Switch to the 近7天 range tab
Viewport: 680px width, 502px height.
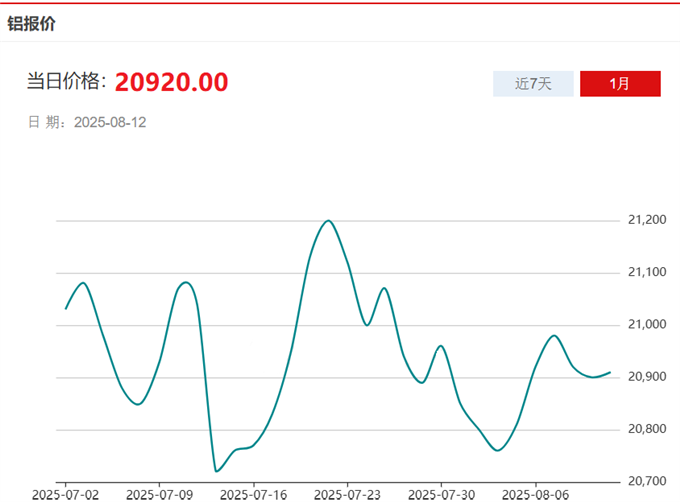pos(533,84)
